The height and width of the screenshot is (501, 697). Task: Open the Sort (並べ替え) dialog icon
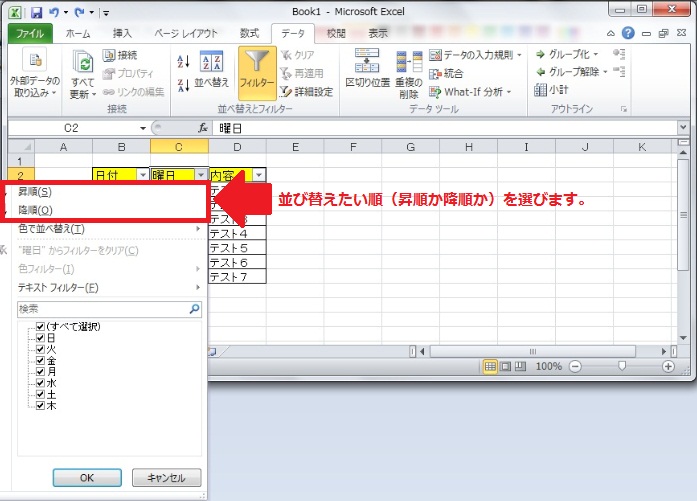pyautogui.click(x=212, y=62)
